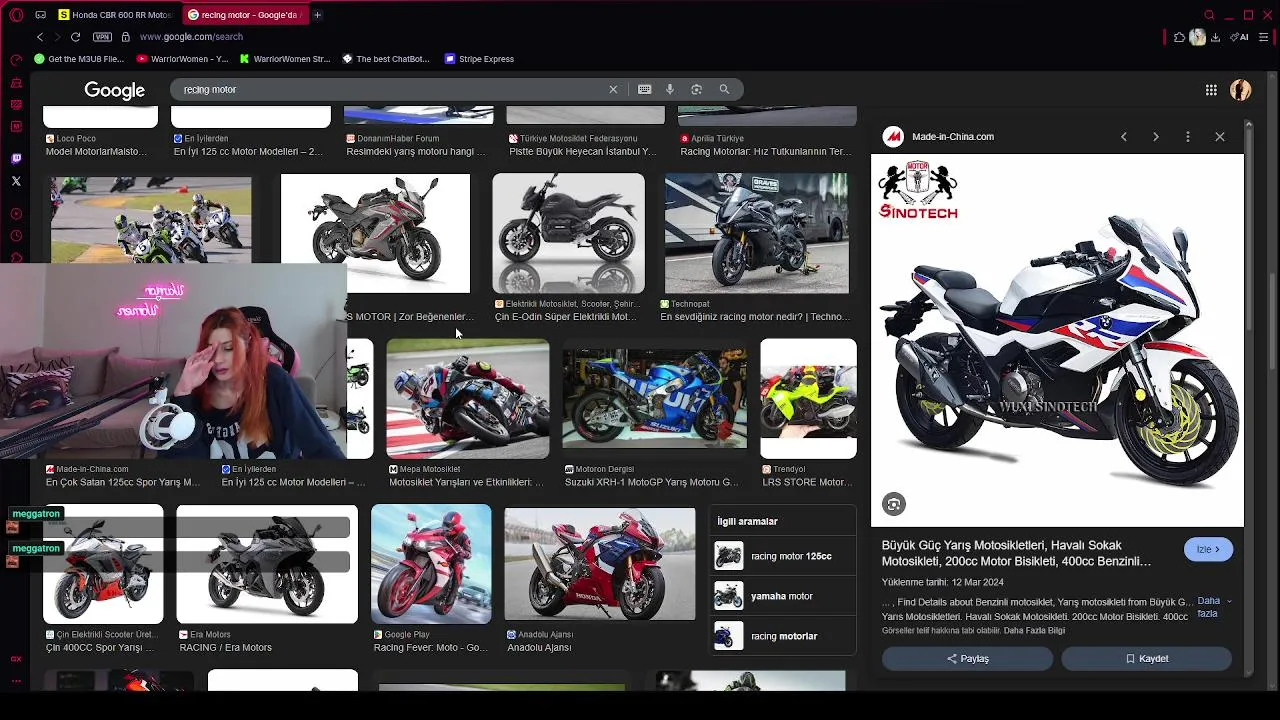Screen dimensions: 1280x720
Task: Open the Aria AI toolbar button
Action: pos(1240,37)
